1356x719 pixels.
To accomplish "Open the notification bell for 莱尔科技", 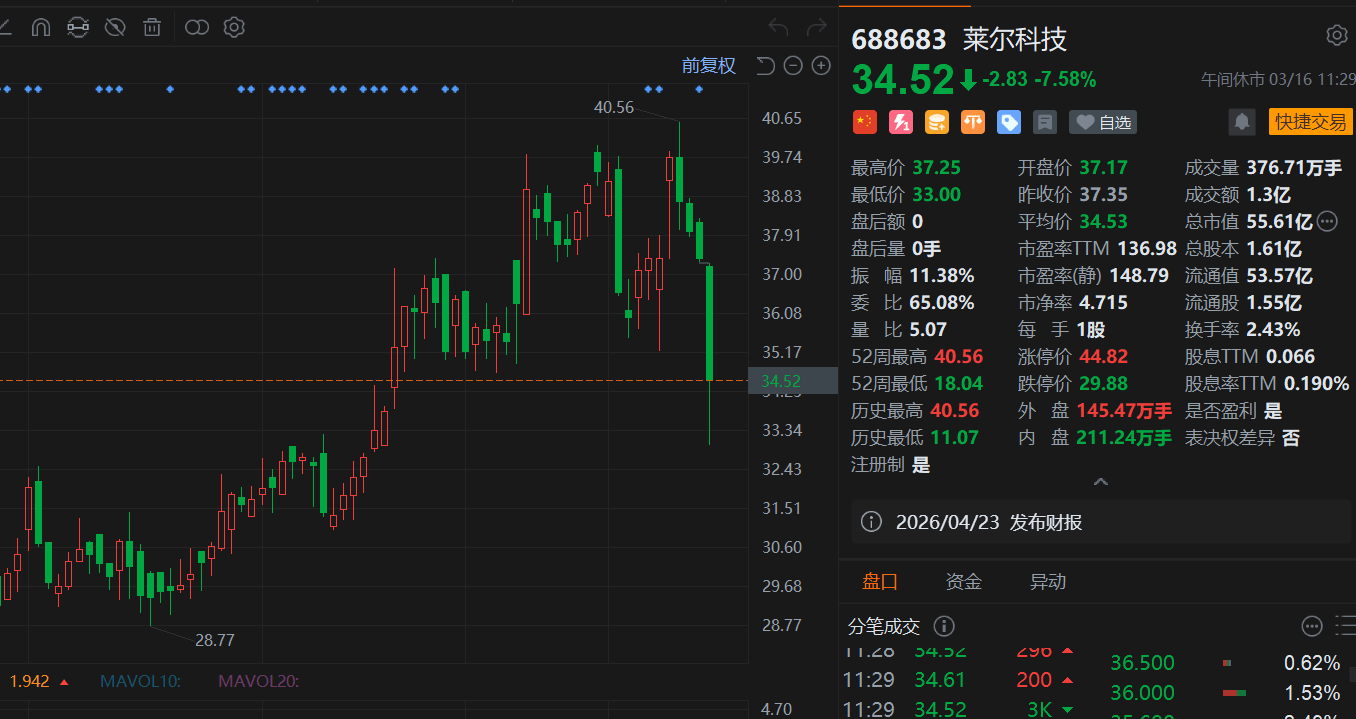I will (x=1240, y=122).
